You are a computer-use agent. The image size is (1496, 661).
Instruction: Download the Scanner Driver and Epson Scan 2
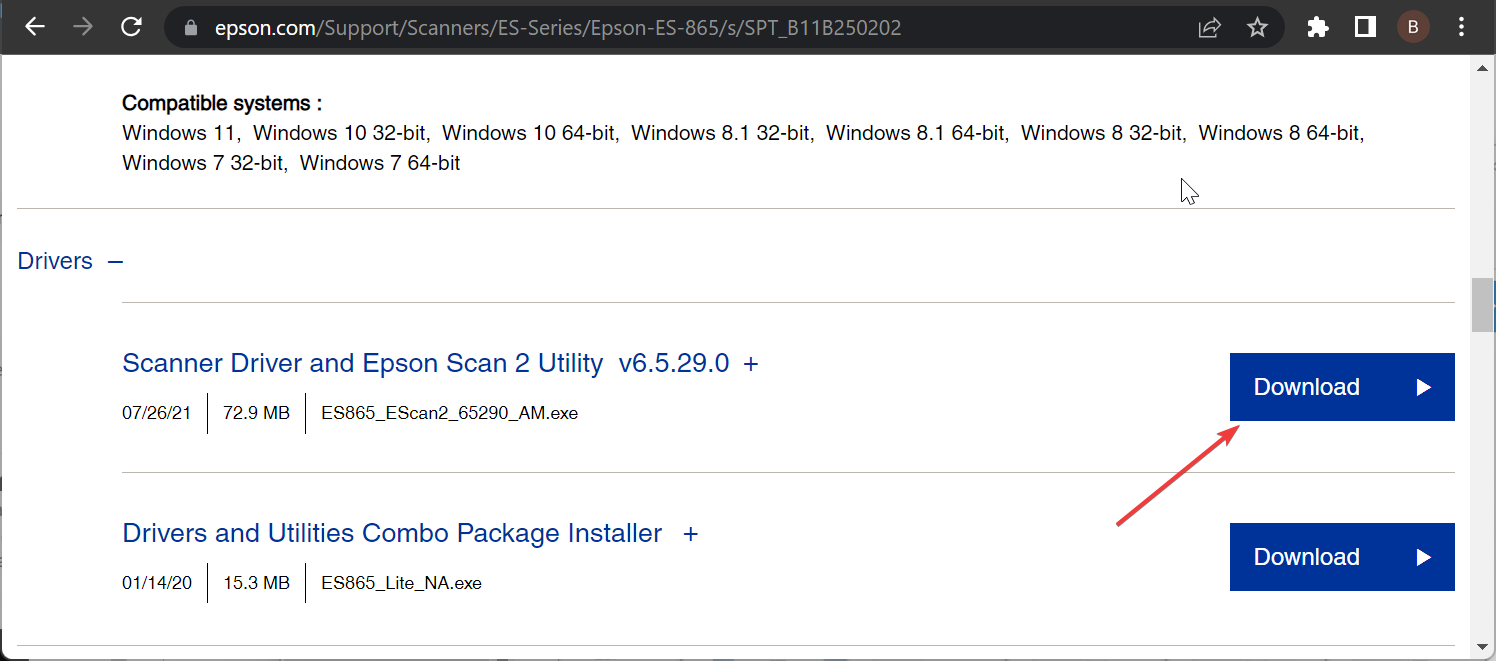(x=1341, y=387)
